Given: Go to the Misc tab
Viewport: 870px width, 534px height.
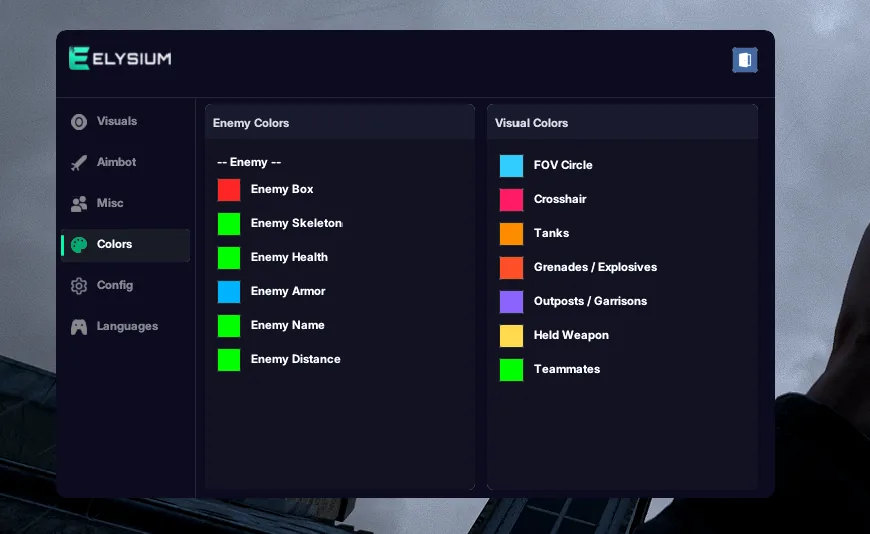Looking at the screenshot, I should coord(125,204).
